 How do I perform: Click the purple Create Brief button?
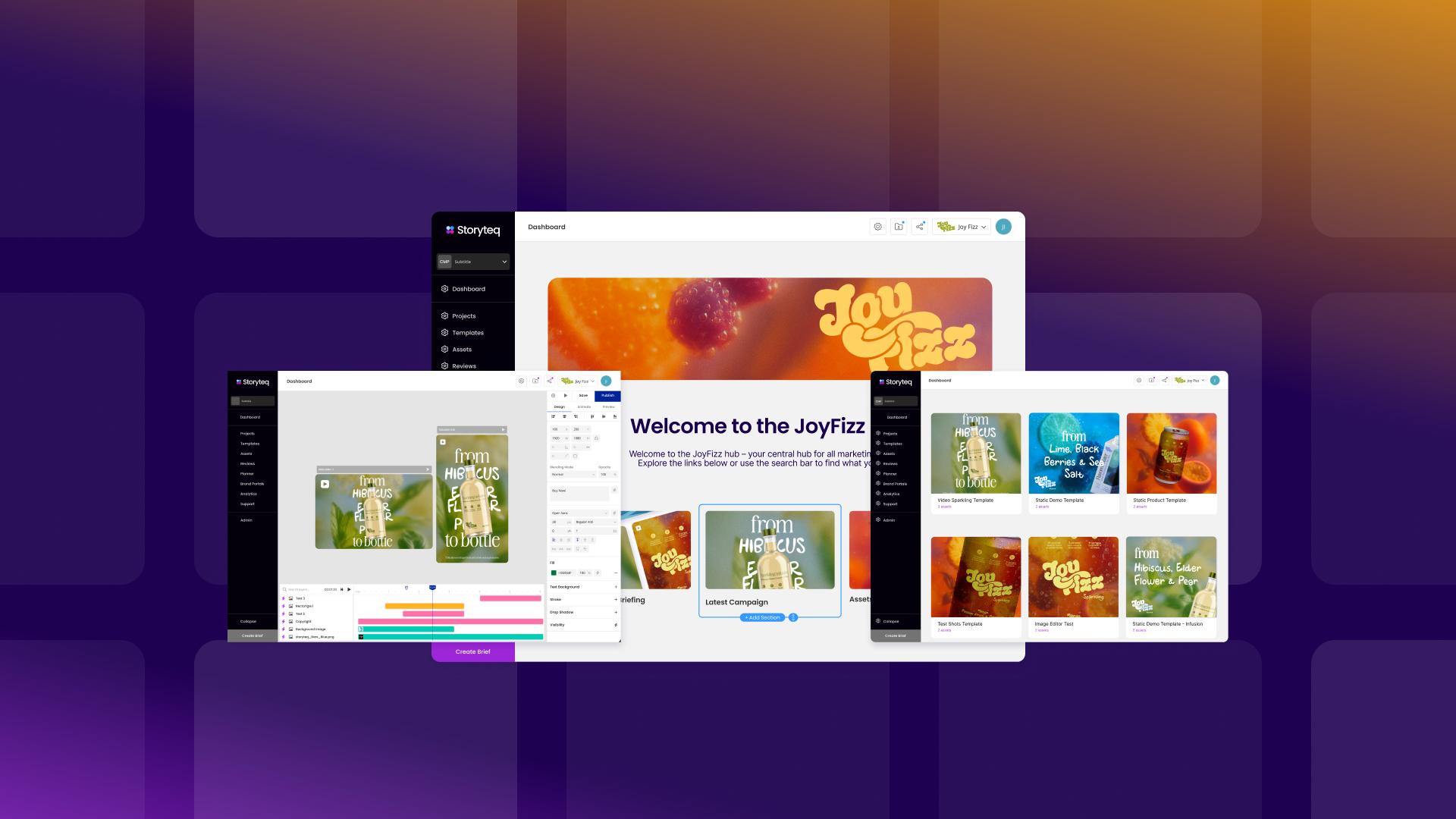pos(472,652)
